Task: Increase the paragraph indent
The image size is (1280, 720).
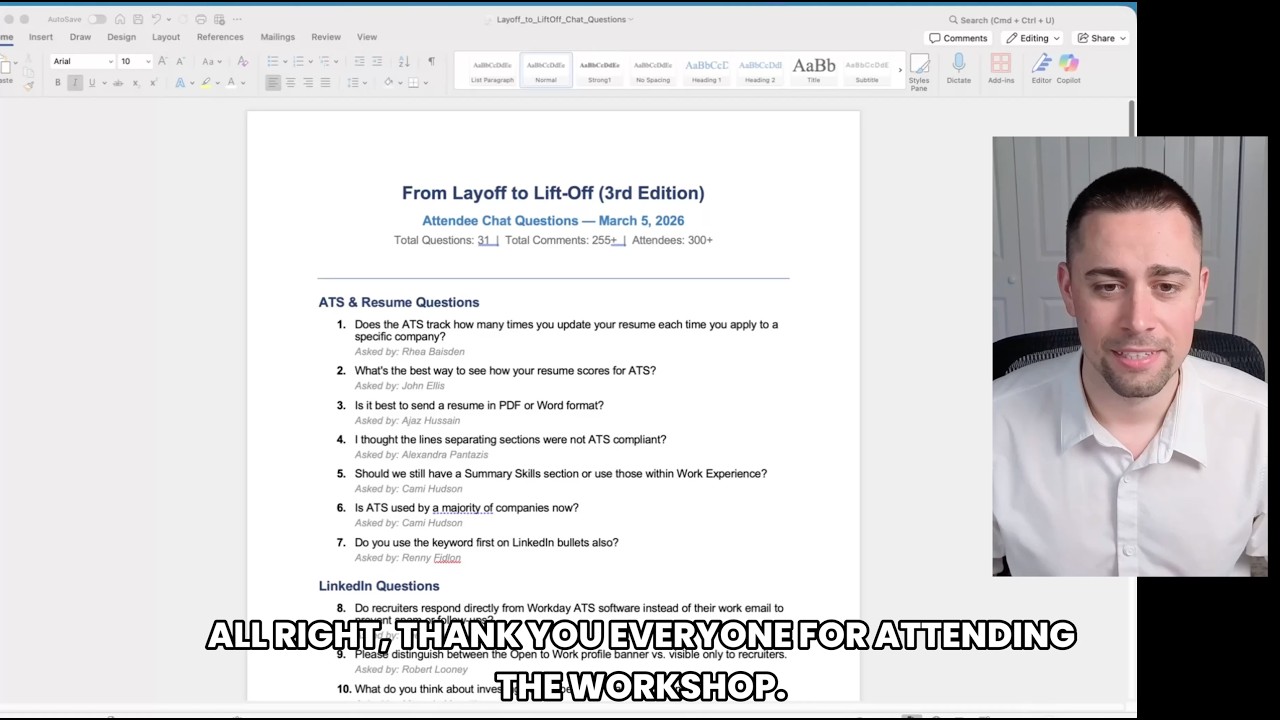Action: (x=377, y=61)
